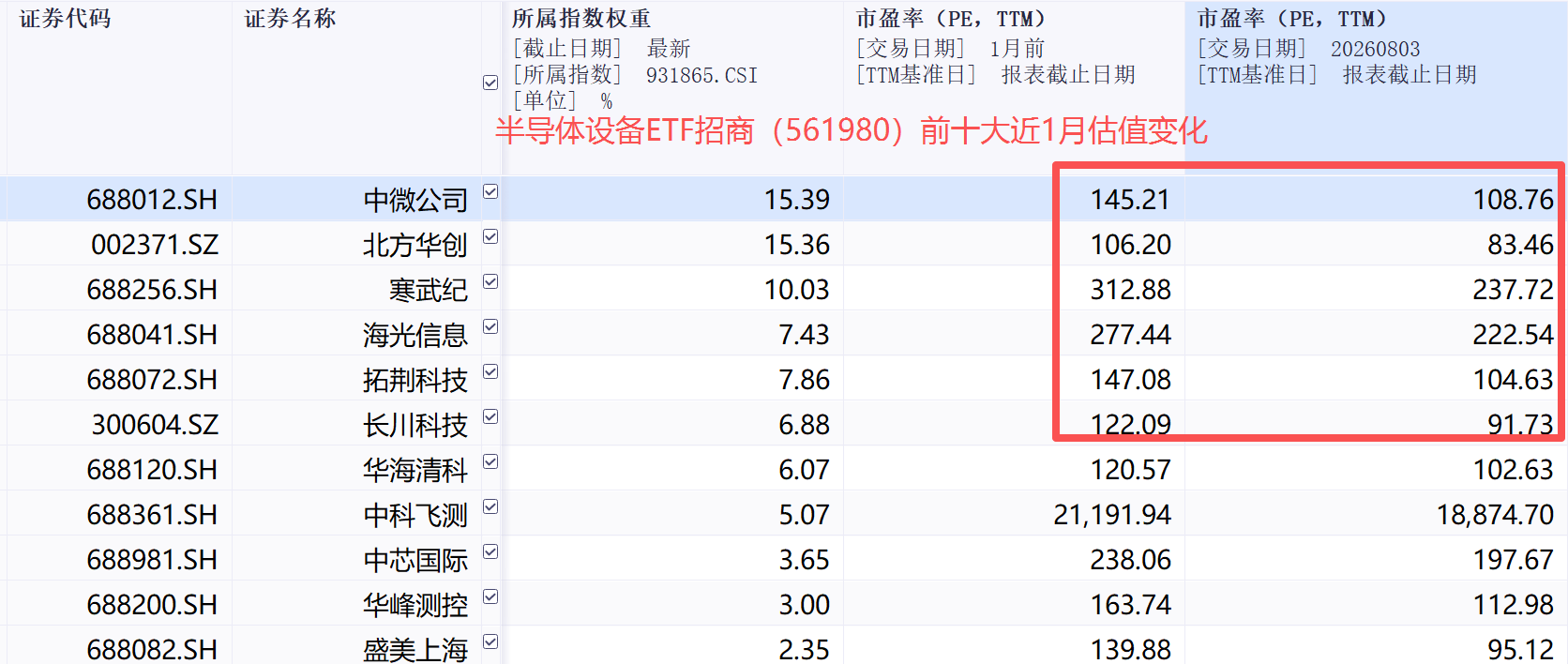
Task: Click the name 中芯国际
Action: [x=415, y=560]
